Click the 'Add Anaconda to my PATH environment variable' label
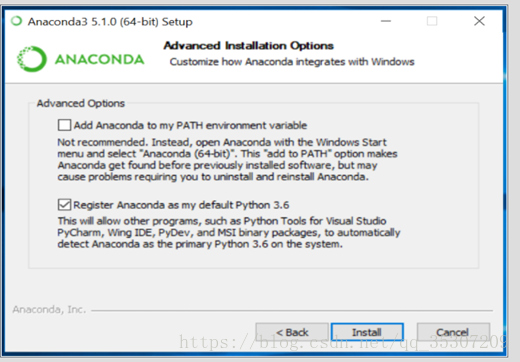 tap(190, 125)
